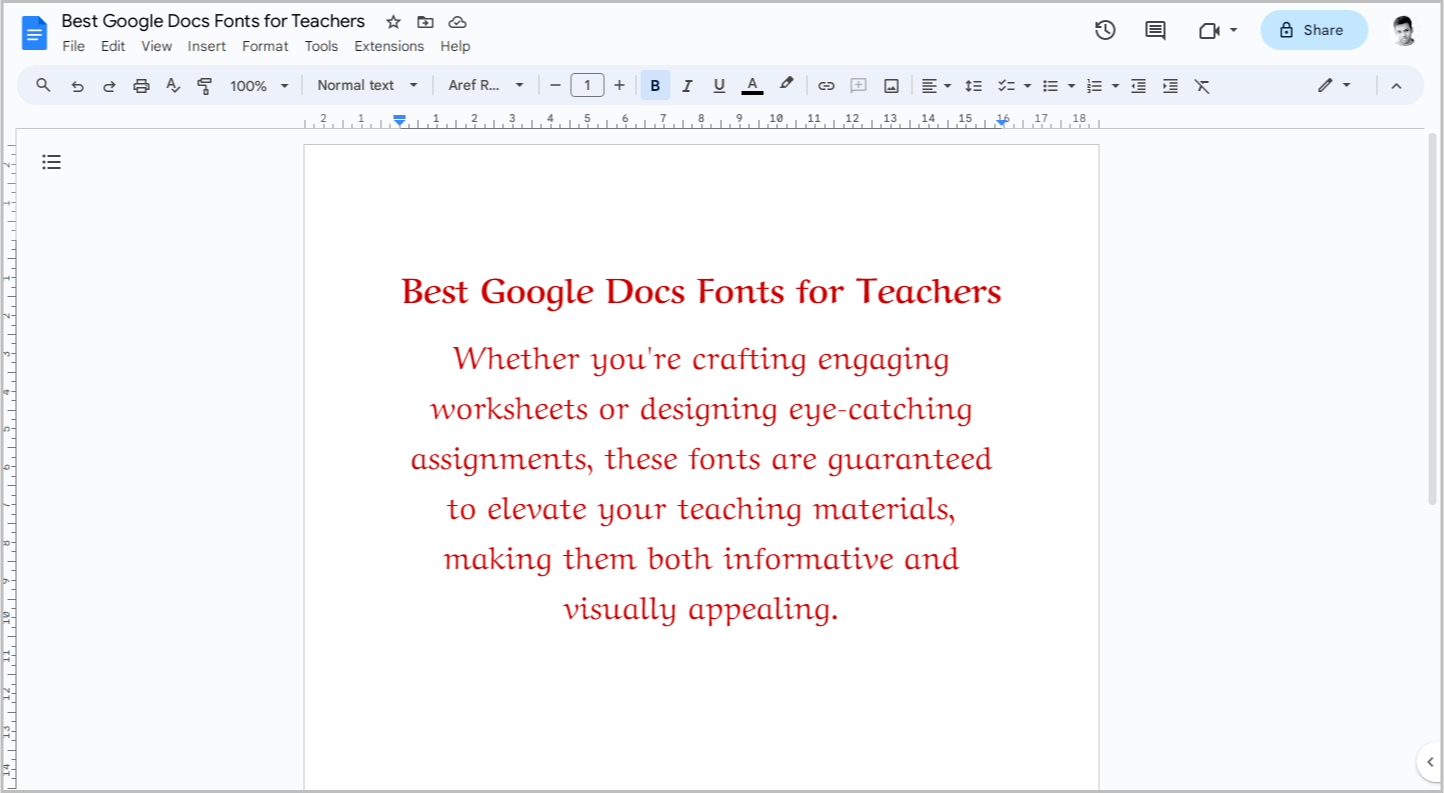Toggle underline formatting

719,85
